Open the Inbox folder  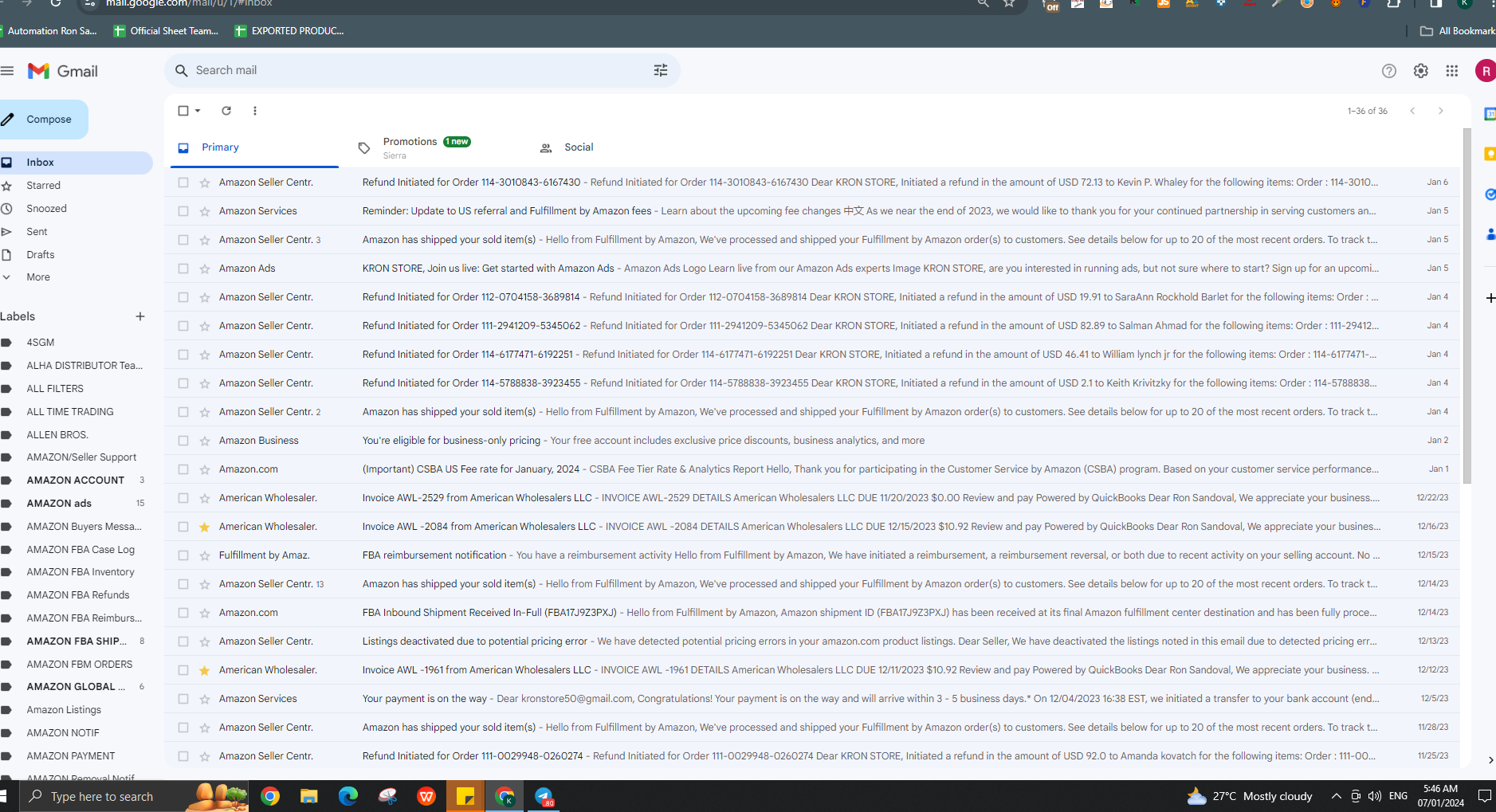click(x=77, y=163)
